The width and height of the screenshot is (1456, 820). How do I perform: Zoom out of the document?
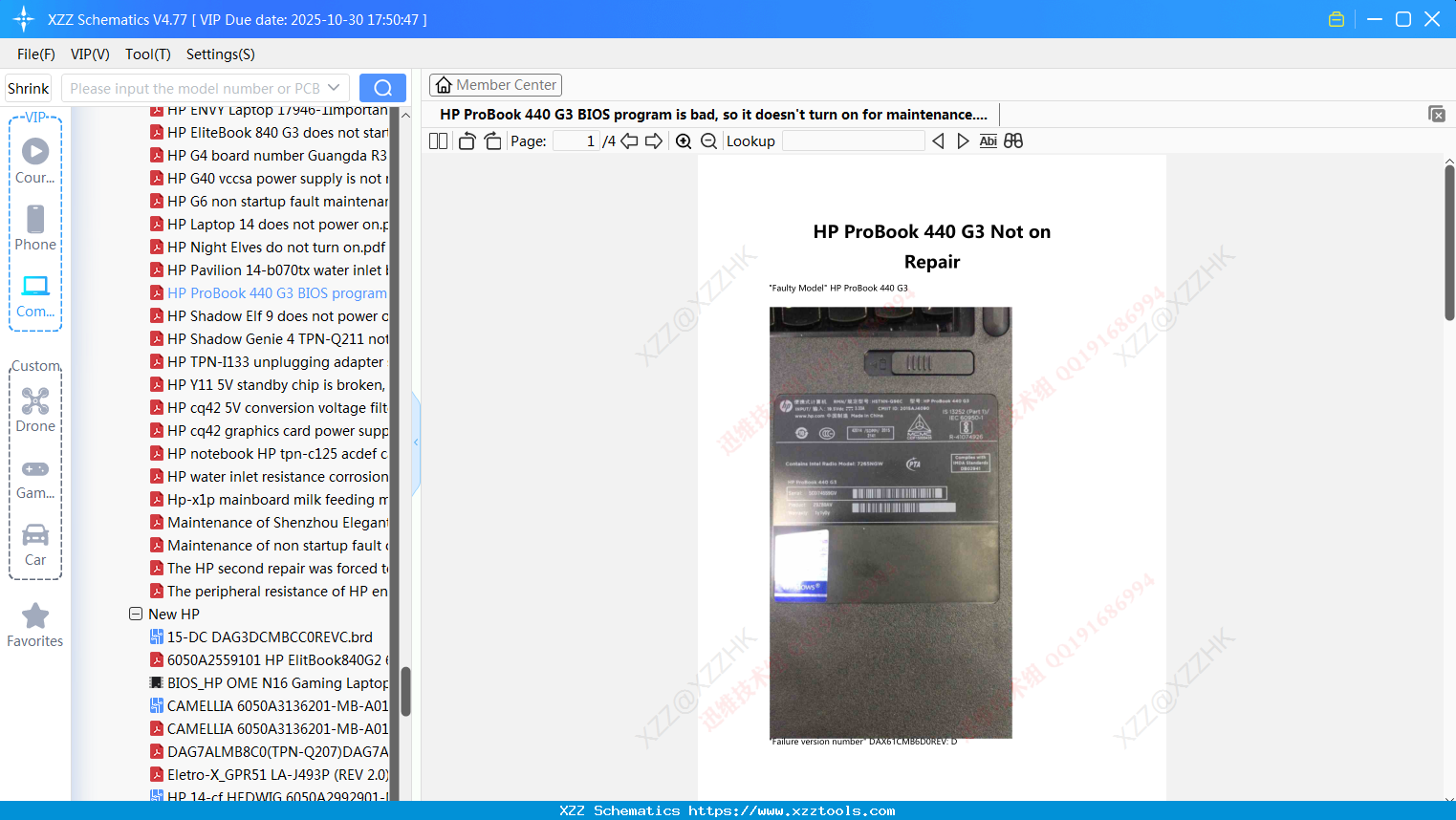708,140
